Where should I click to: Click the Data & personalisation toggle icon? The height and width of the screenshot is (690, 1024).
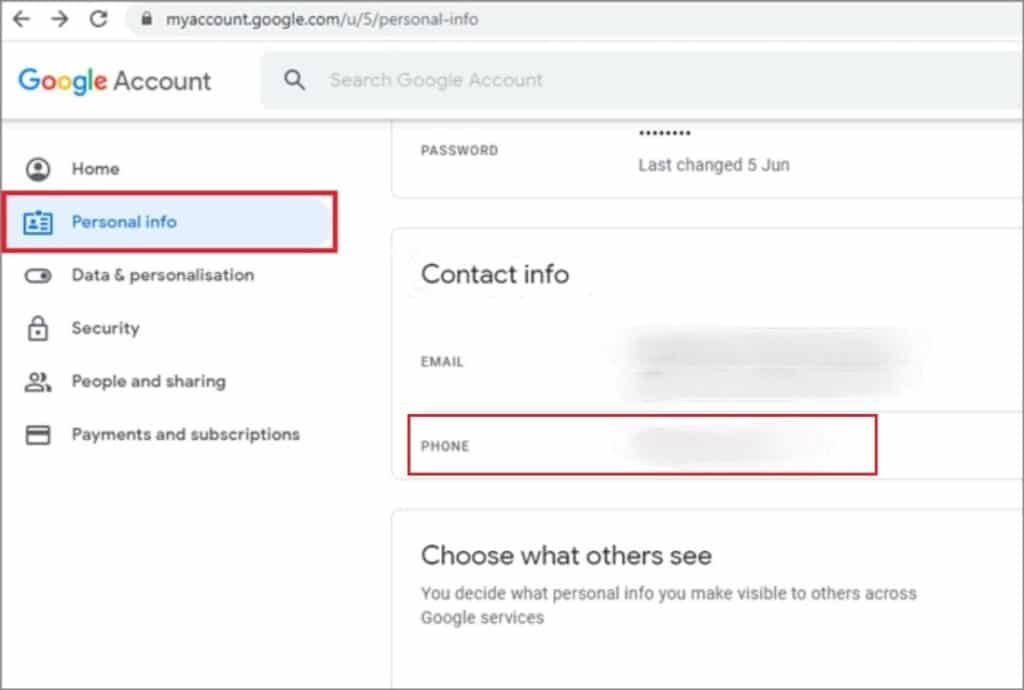[x=38, y=275]
